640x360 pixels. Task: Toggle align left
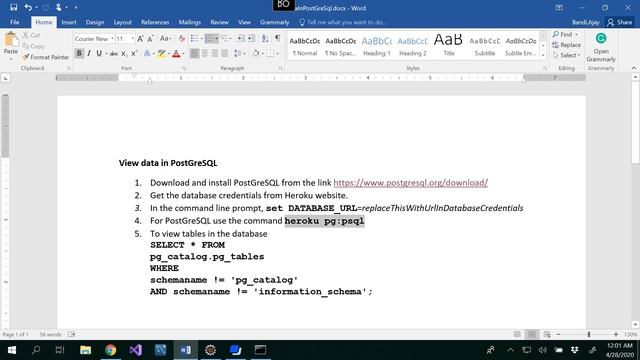click(195, 53)
